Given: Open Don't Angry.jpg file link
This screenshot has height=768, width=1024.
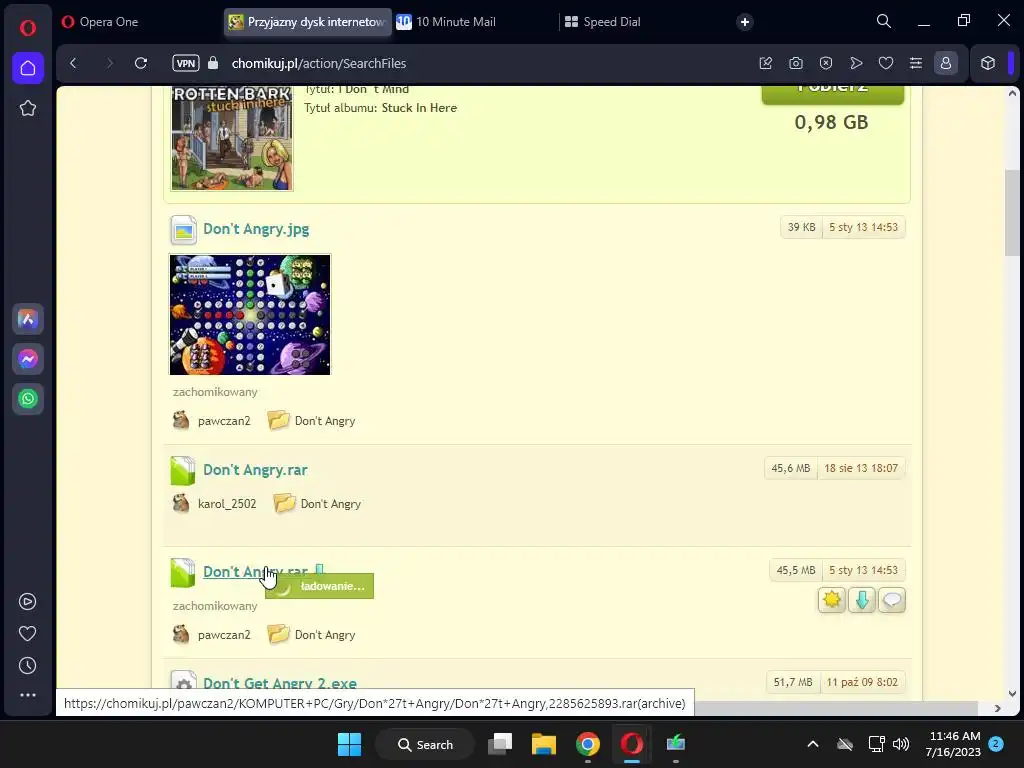Looking at the screenshot, I should click(x=256, y=229).
